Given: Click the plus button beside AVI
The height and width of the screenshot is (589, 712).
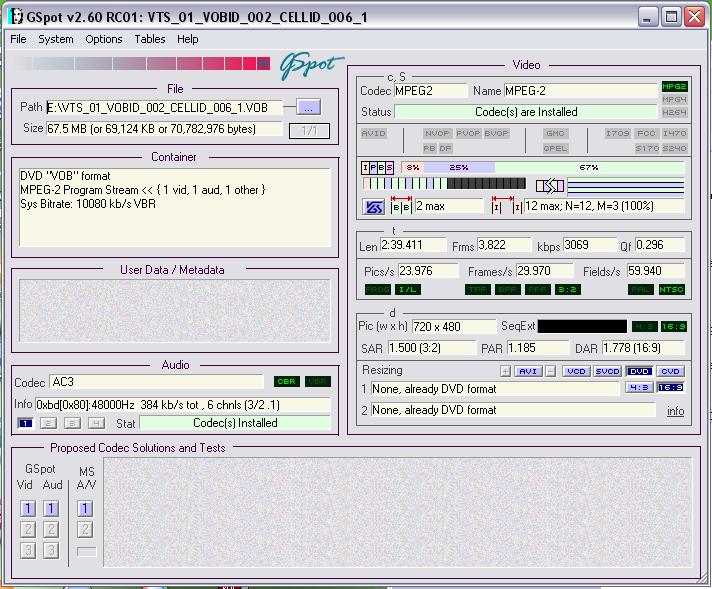Looking at the screenshot, I should (x=505, y=371).
